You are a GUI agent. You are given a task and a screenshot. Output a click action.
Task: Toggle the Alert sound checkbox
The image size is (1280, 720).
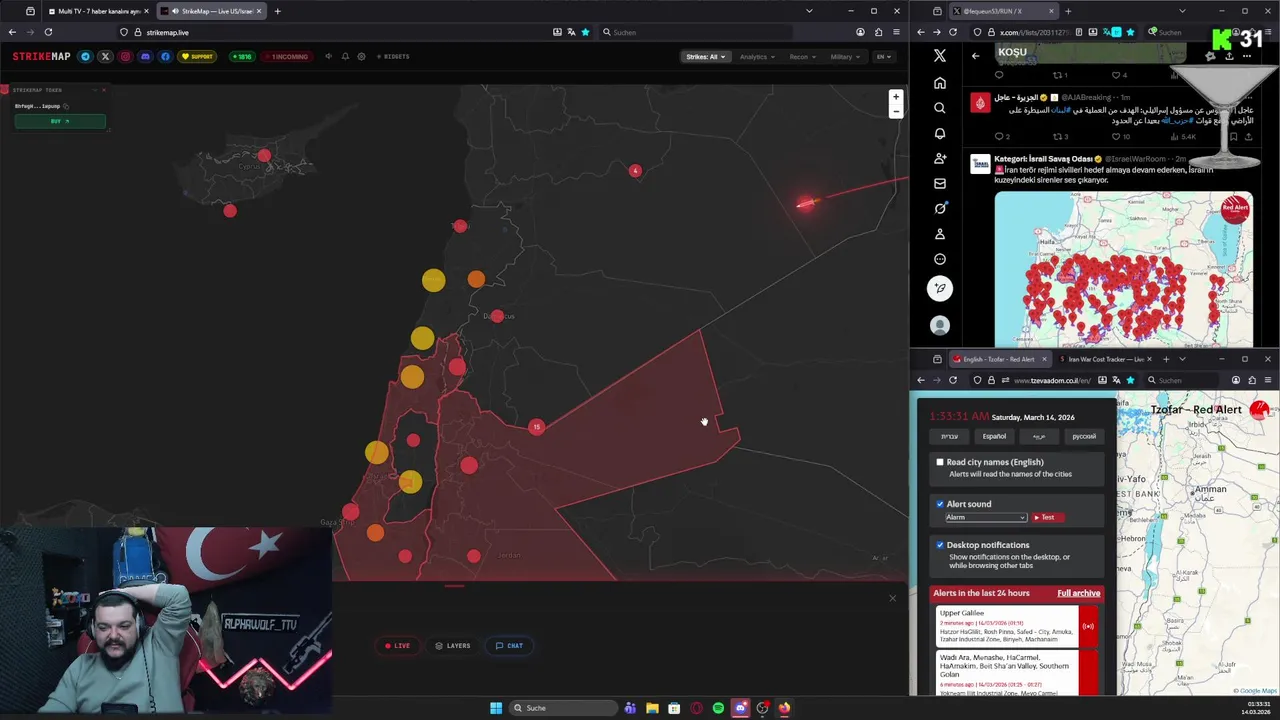click(x=940, y=504)
